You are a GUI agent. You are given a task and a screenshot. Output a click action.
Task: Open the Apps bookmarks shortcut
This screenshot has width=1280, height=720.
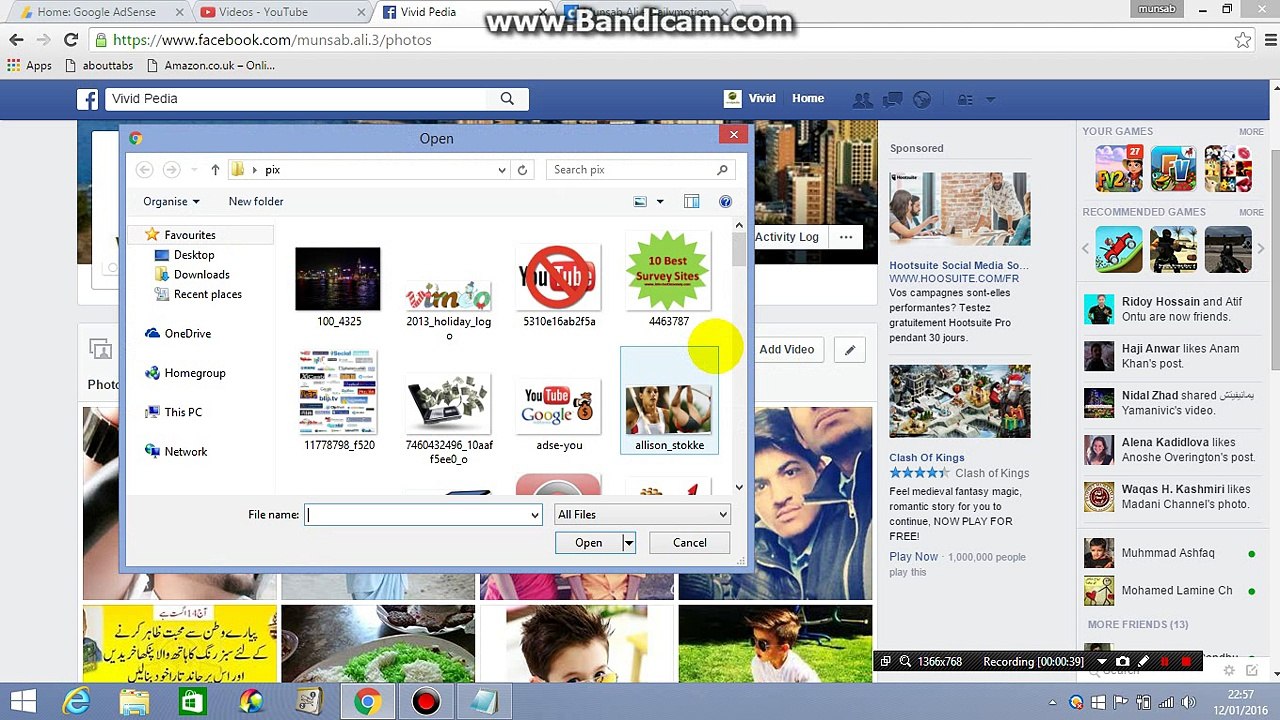click(x=29, y=66)
